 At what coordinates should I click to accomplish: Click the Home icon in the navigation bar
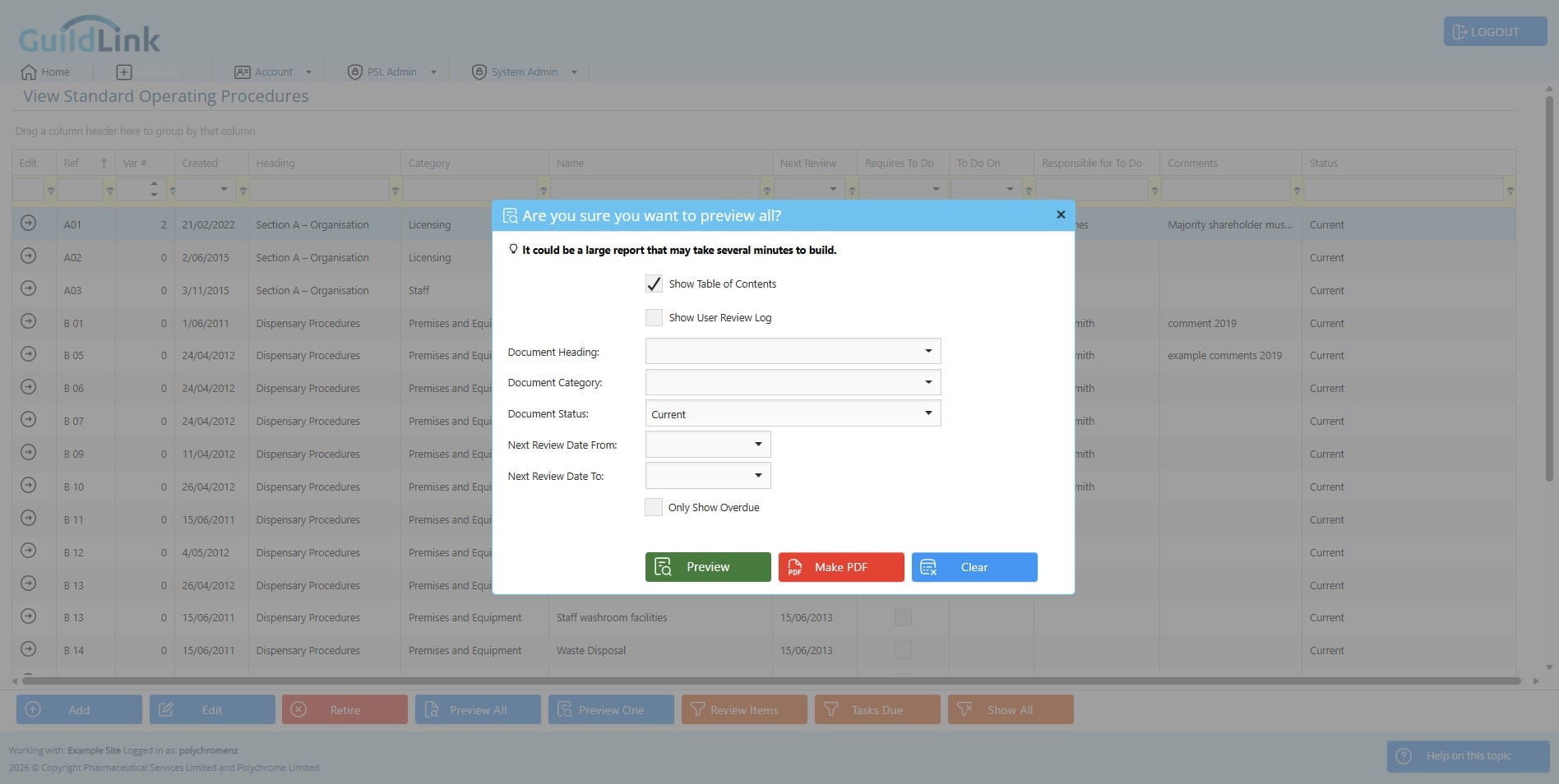(29, 72)
